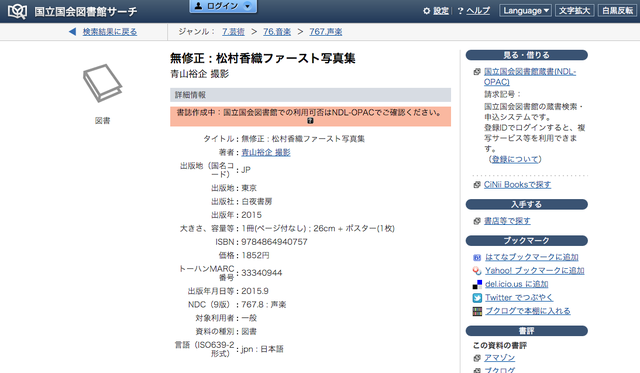Click the 文字拡大 button

coord(574,11)
